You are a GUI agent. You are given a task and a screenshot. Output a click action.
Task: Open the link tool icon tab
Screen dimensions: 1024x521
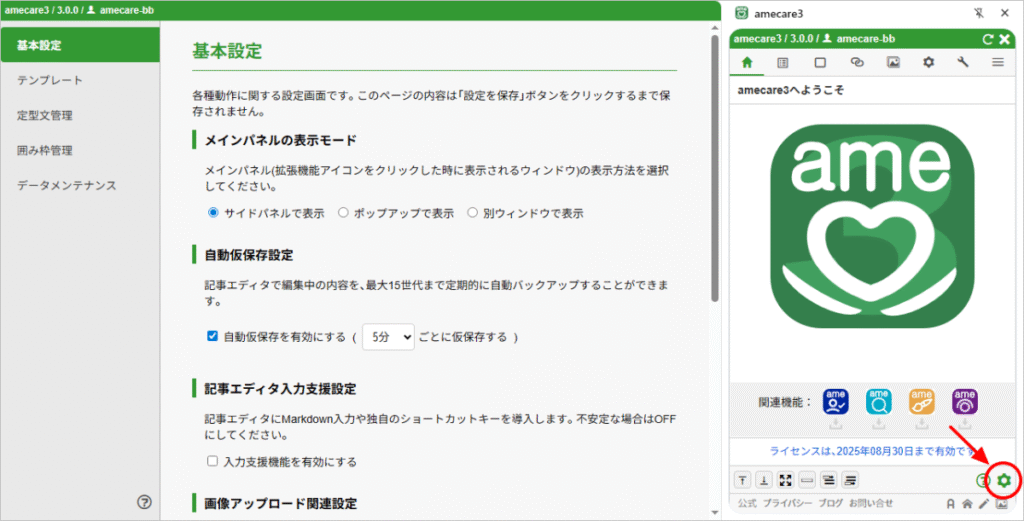click(x=856, y=62)
